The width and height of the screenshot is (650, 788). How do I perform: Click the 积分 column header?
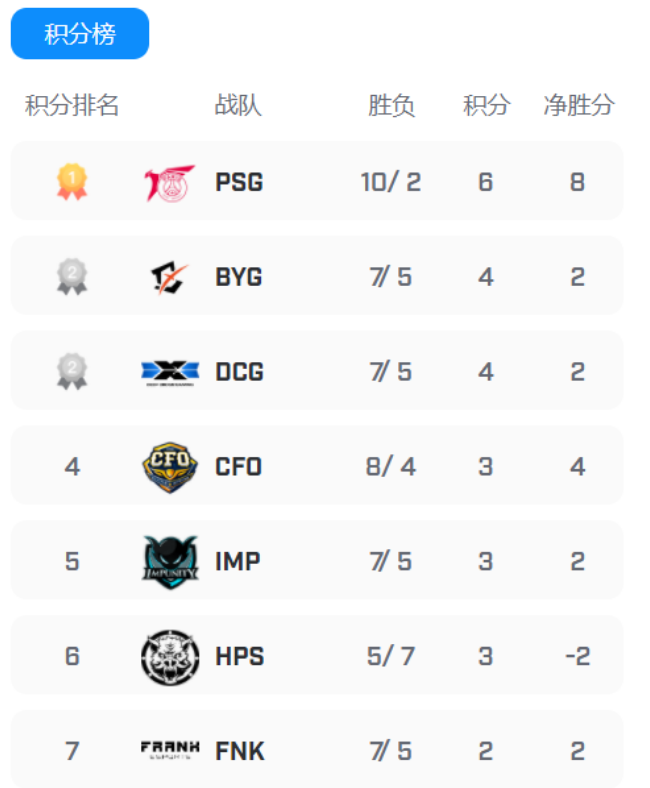(x=487, y=105)
